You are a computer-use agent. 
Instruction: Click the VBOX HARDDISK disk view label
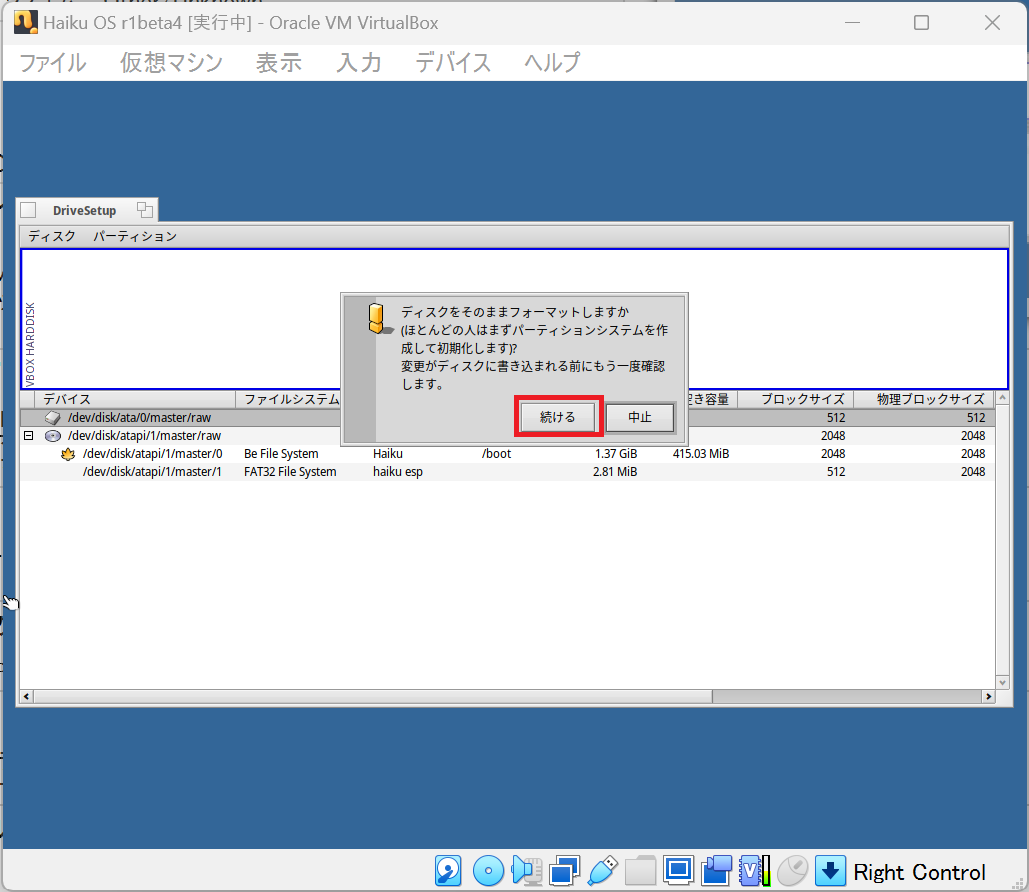point(30,344)
